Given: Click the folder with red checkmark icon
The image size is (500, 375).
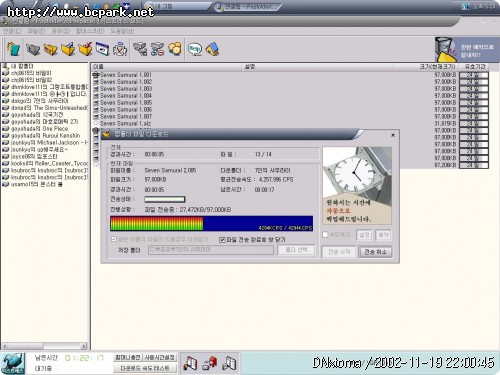Looking at the screenshot, I should 86,49.
